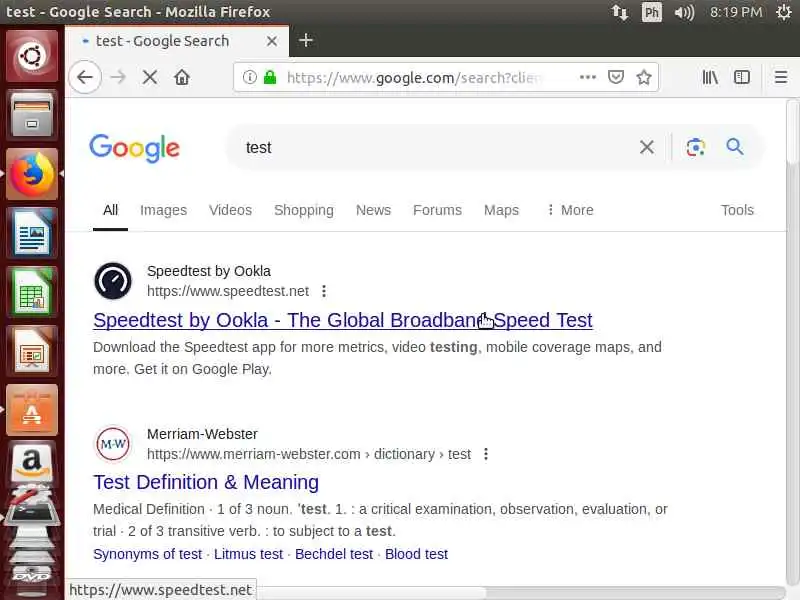The height and width of the screenshot is (600, 800).
Task: Click the 'Speedtest by Ookla' site name text
Action: 209,271
